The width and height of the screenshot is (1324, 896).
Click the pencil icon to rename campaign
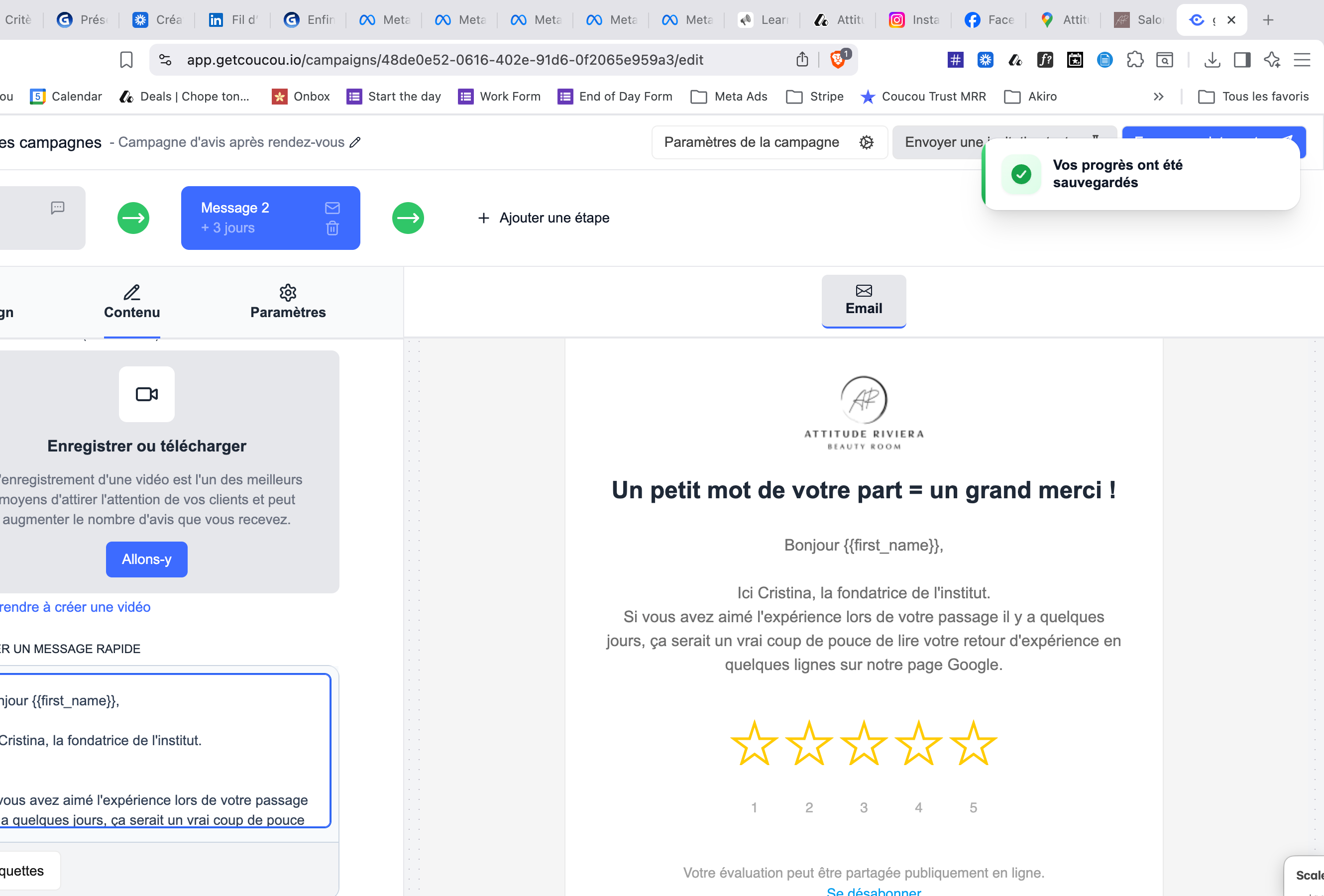[355, 142]
